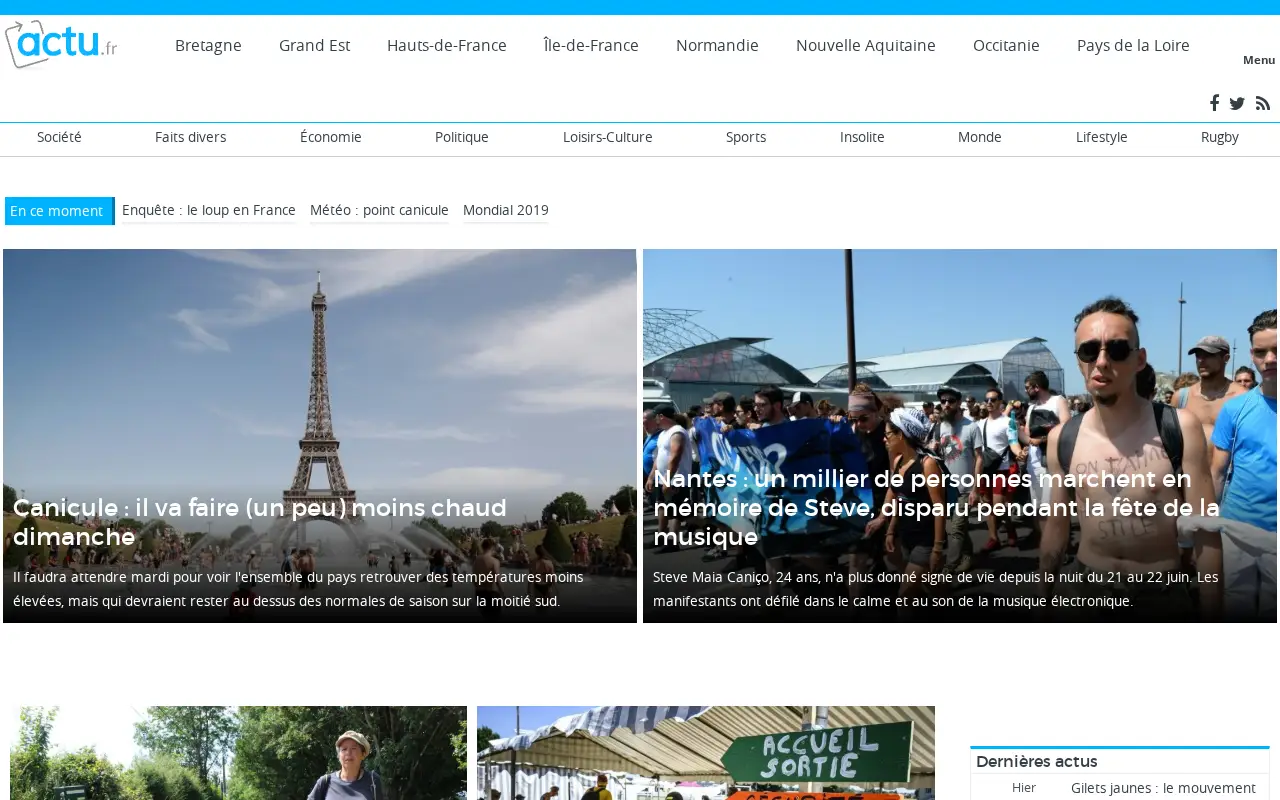Choose the Occitanie region
1280x800 pixels.
point(1006,45)
